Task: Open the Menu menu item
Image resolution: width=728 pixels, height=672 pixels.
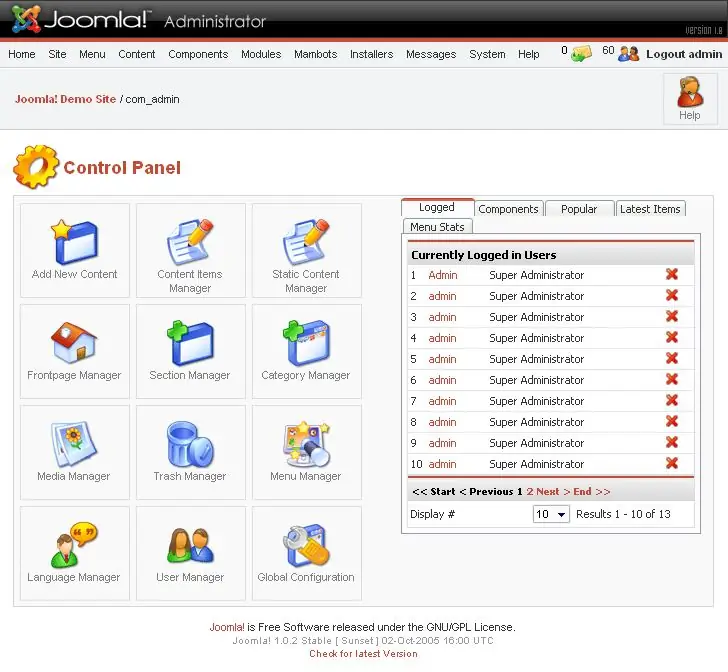Action: point(92,54)
